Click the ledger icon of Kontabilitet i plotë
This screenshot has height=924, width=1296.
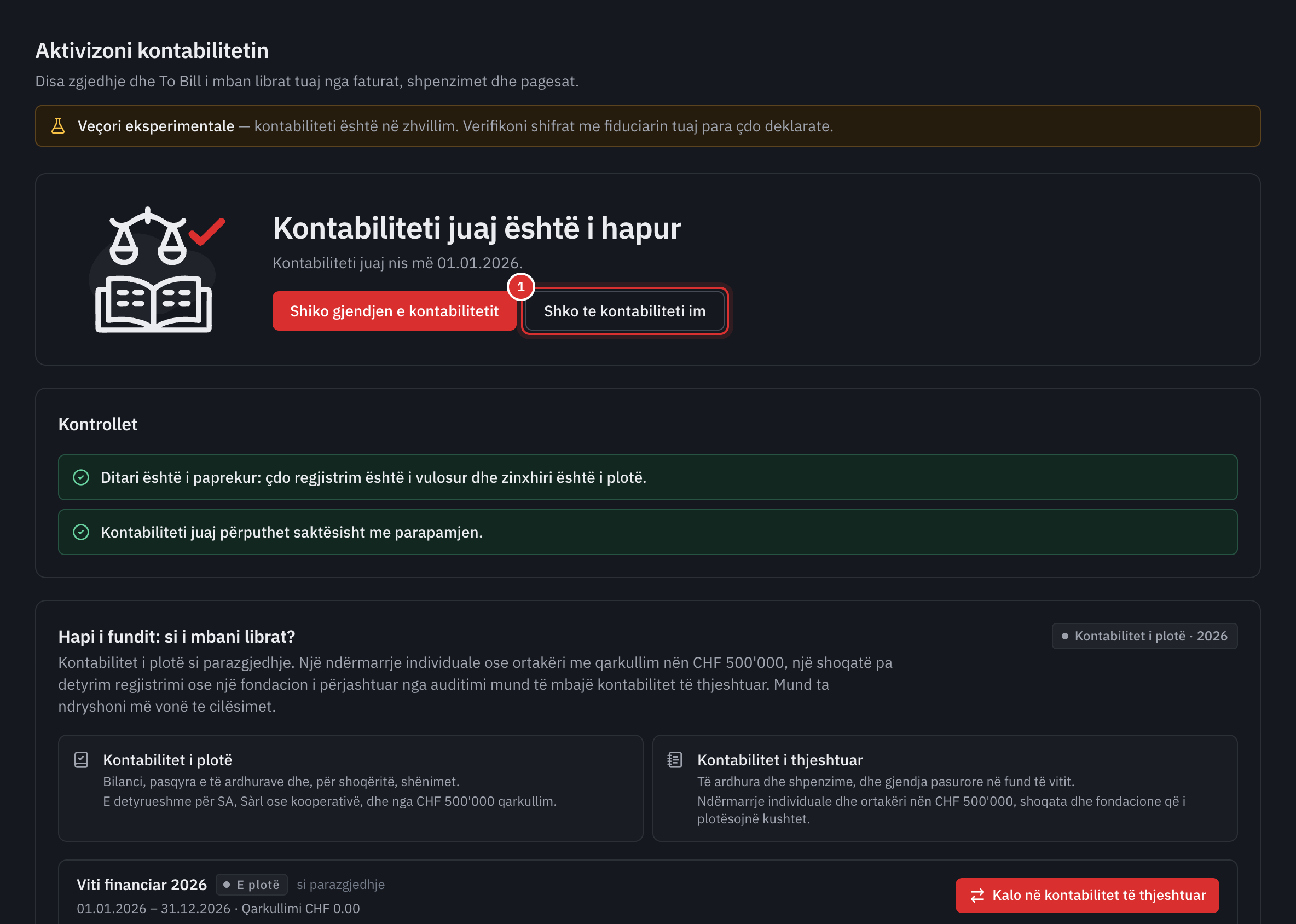[82, 760]
